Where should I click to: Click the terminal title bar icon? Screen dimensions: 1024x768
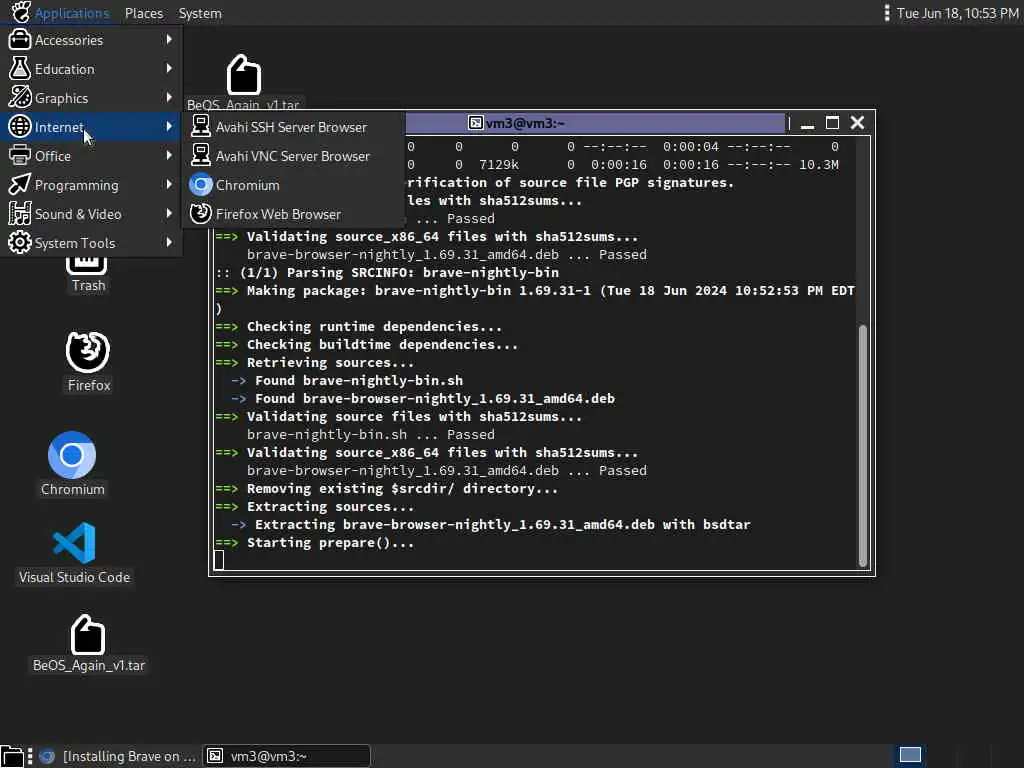[475, 123]
